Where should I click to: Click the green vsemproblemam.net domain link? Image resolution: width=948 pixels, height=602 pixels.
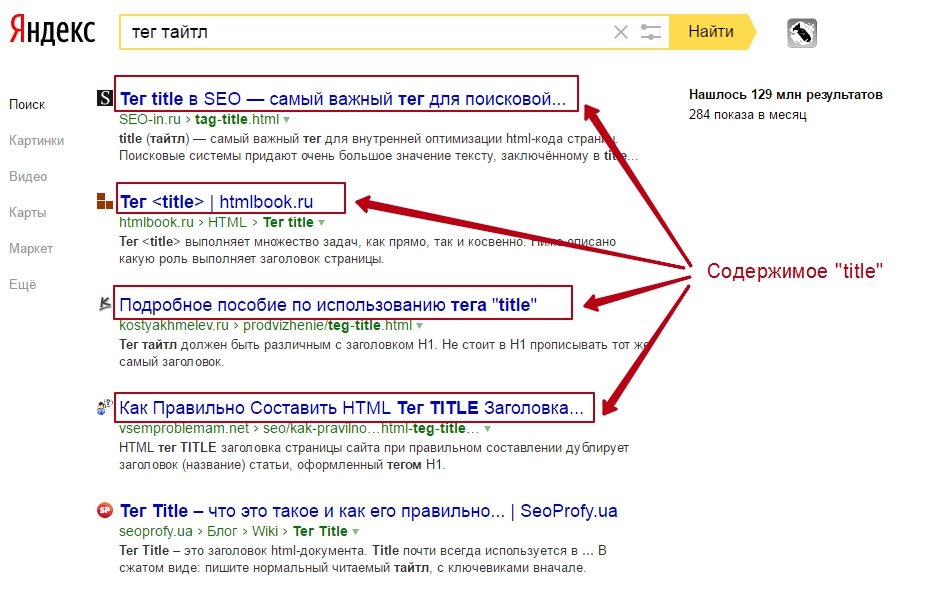click(x=184, y=429)
